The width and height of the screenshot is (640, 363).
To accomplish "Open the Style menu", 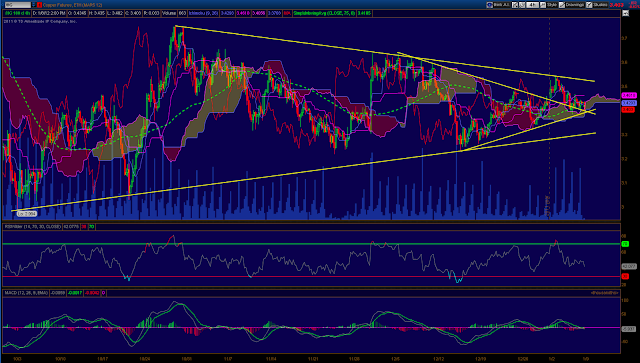I will pos(552,5).
